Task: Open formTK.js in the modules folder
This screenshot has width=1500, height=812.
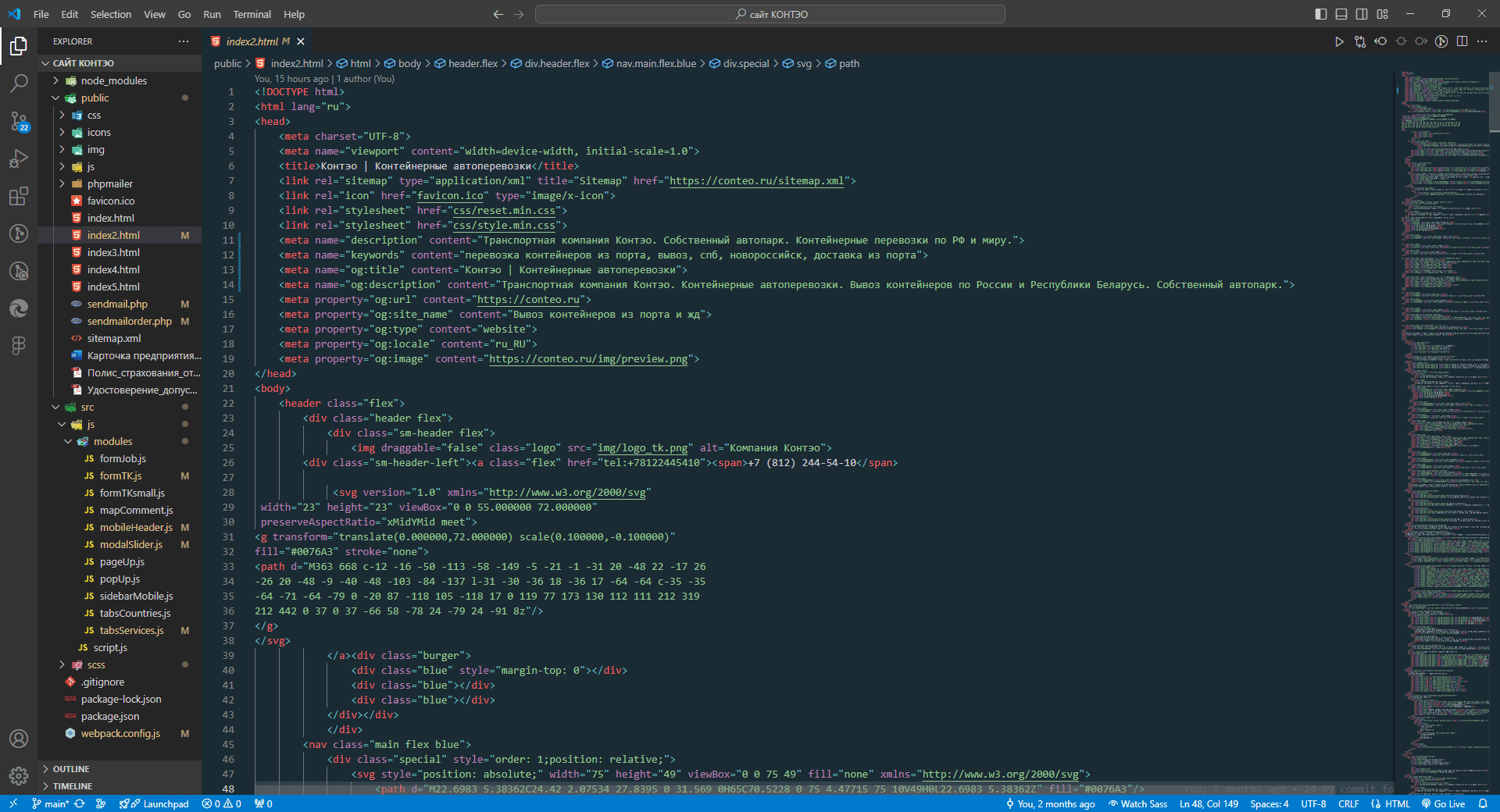Action: coord(120,475)
